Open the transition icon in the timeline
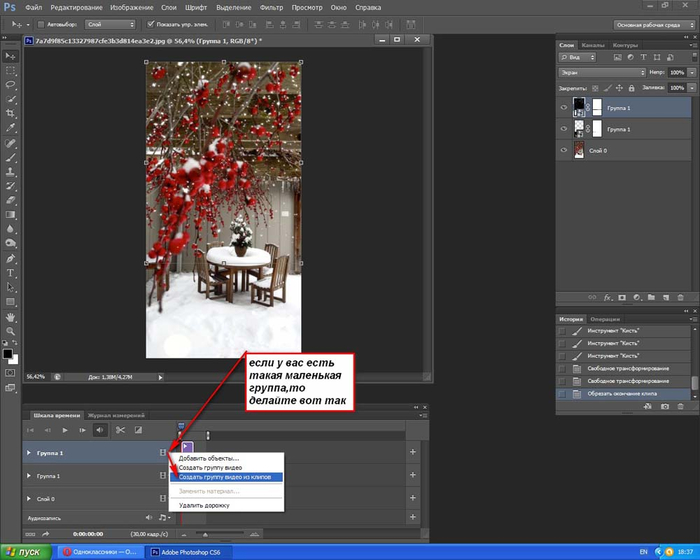This screenshot has height=560, width=700. point(138,430)
